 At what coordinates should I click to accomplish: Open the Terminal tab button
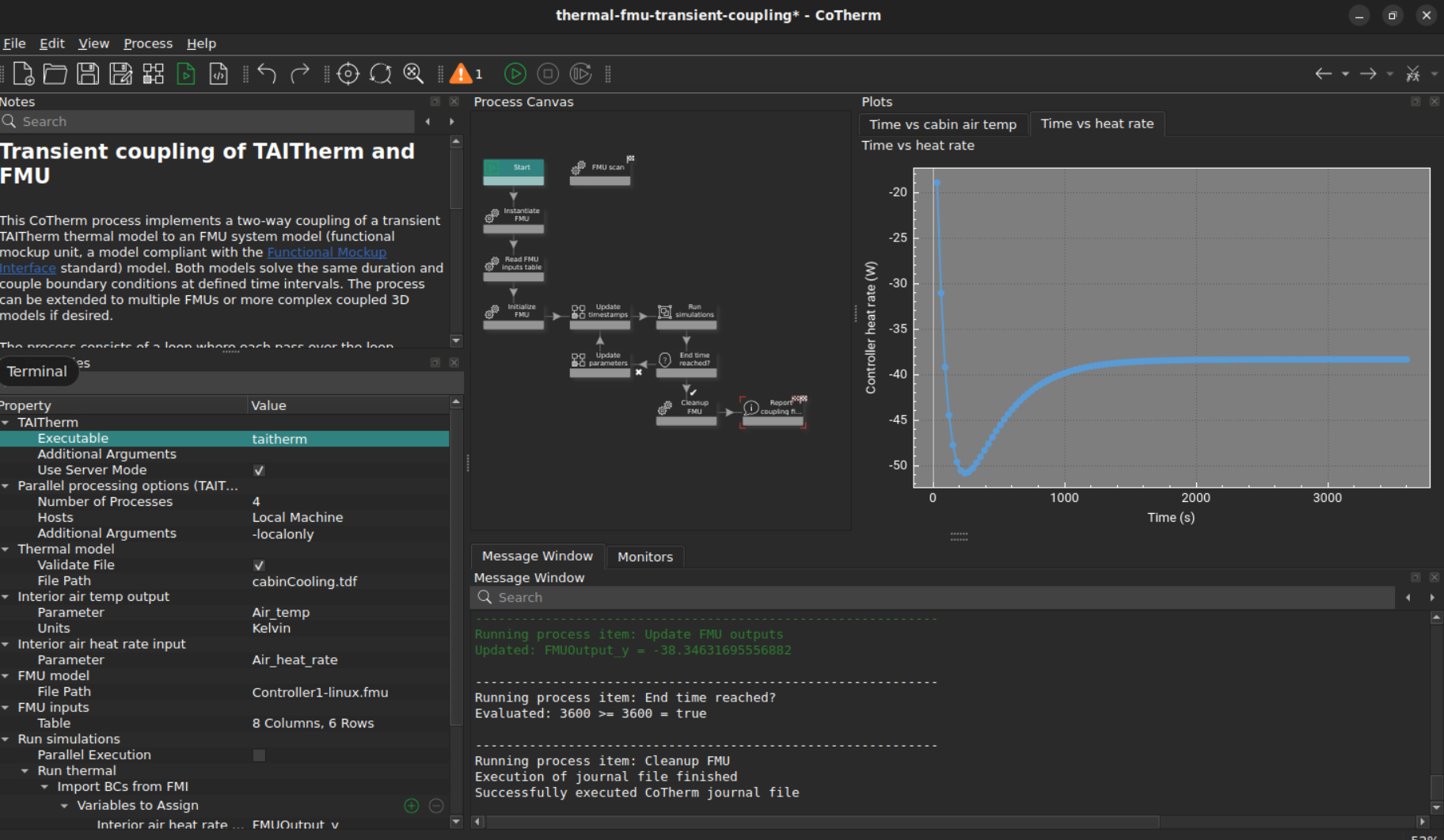click(37, 371)
